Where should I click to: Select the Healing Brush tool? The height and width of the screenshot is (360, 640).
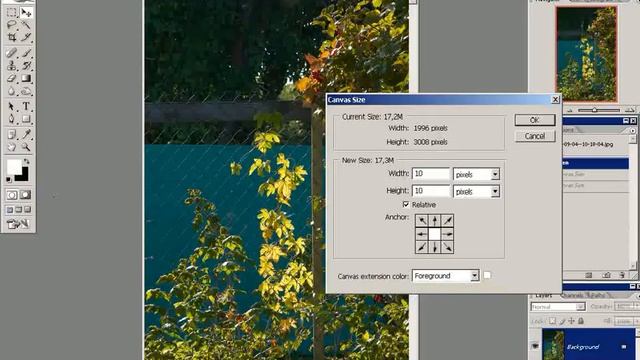click(x=12, y=53)
